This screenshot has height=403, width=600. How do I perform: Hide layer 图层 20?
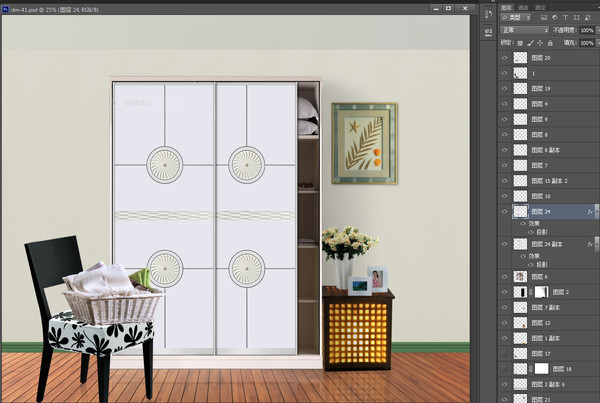click(504, 57)
